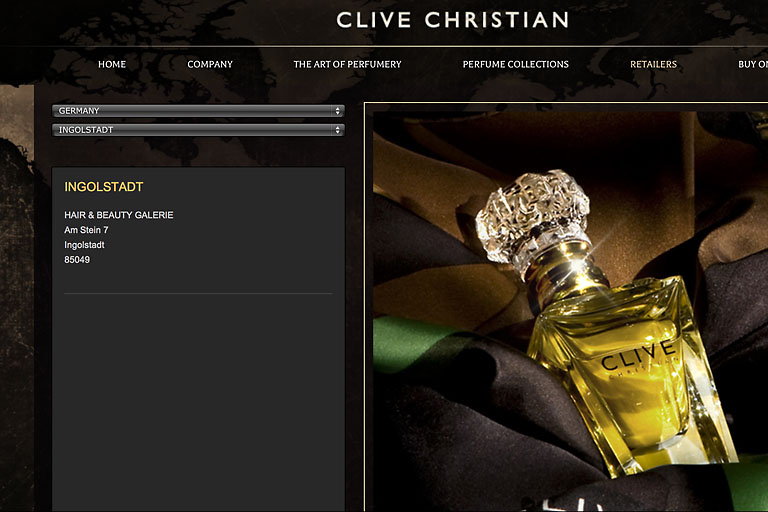Click the Am Stein 7 address line

(x=86, y=230)
